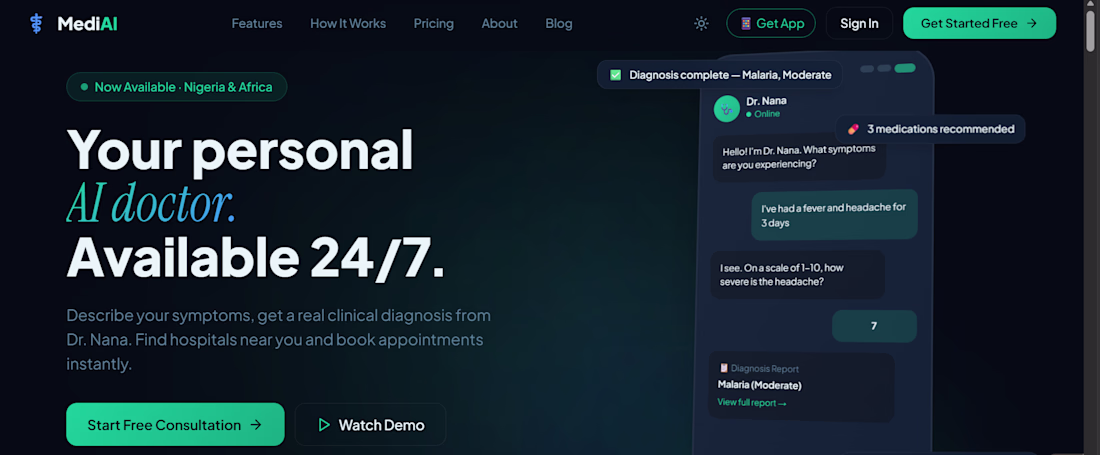Go to the Pricing page
The width and height of the screenshot is (1100, 455).
click(434, 23)
